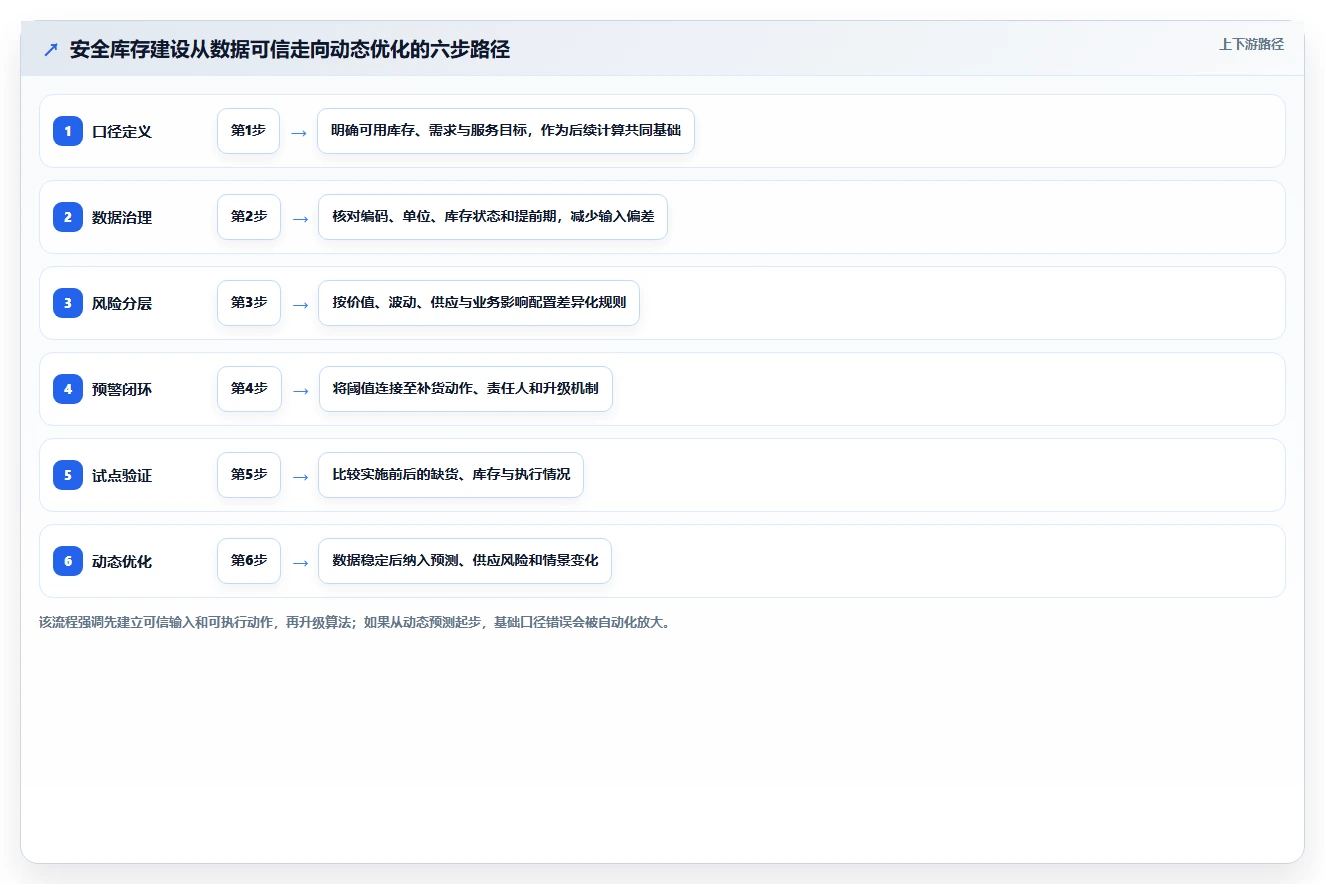Viewport: 1325px width, 884px height.
Task: Click the number 4 badge for 预警闭环
Action: [68, 389]
